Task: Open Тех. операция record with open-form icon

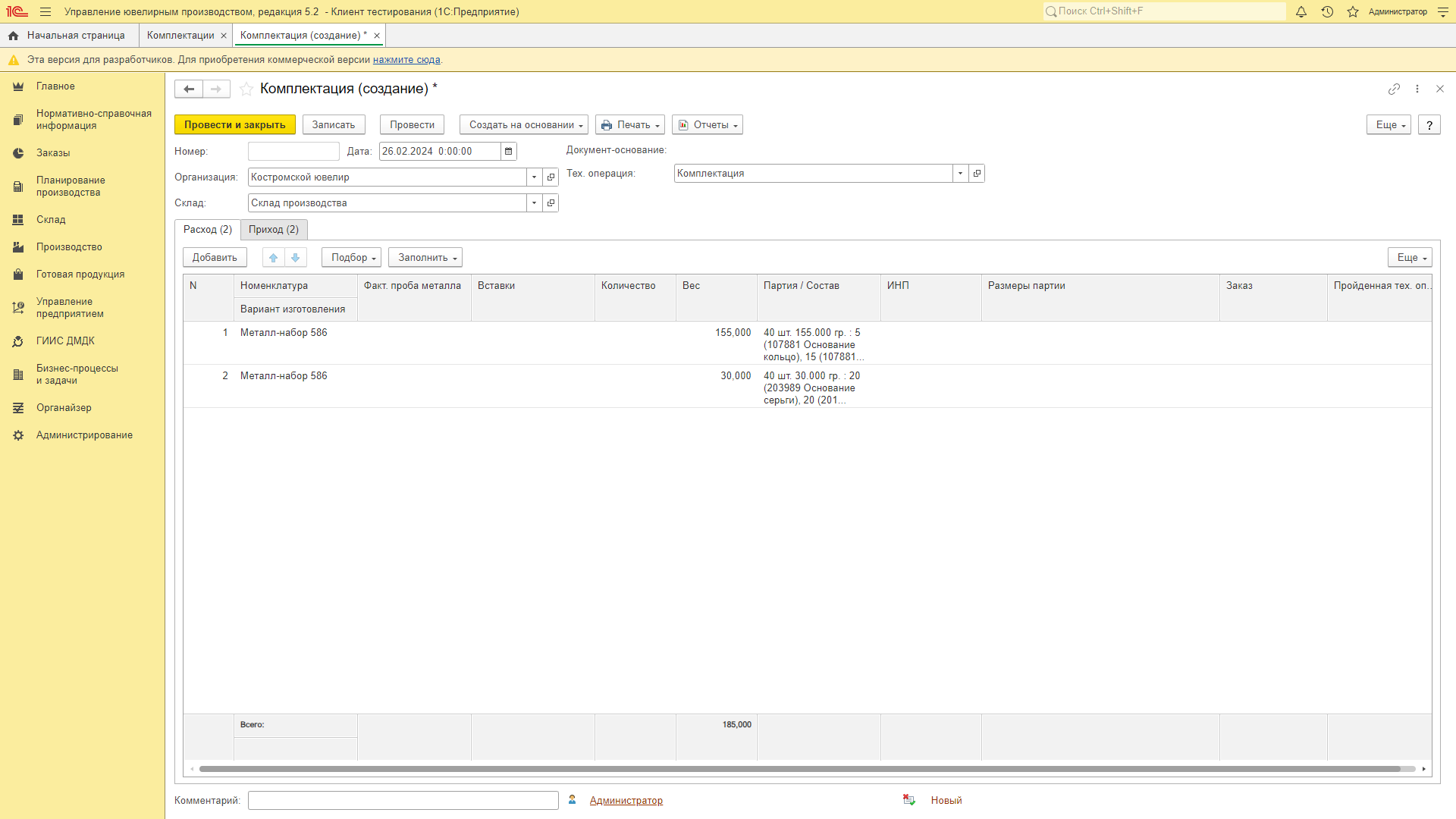Action: pyautogui.click(x=977, y=173)
